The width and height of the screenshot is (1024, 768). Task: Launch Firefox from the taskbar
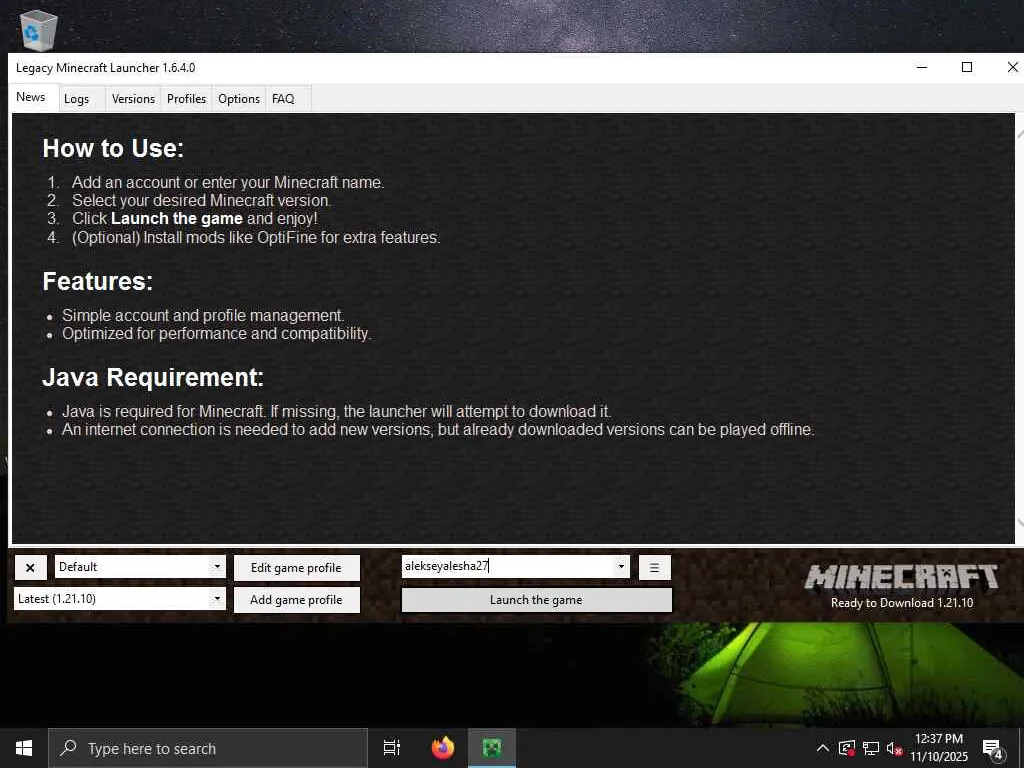(443, 748)
